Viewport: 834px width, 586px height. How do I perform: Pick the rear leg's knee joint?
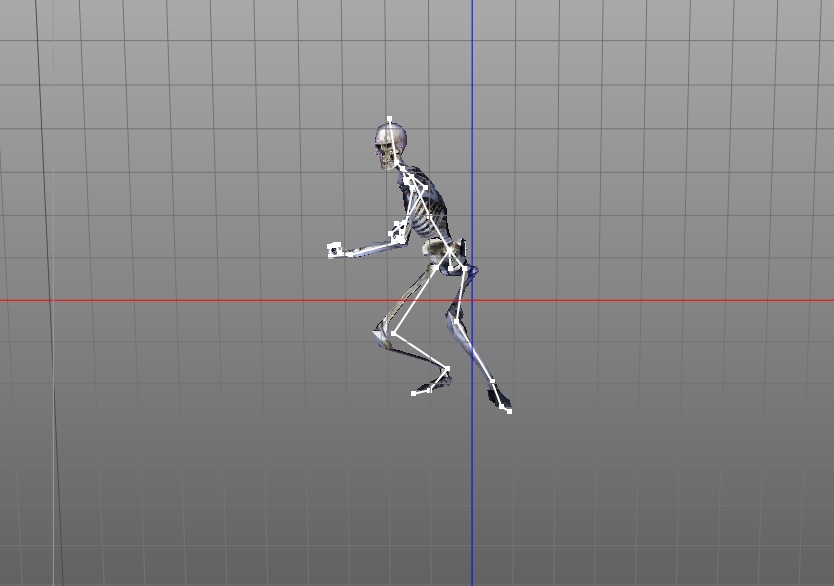(x=456, y=321)
